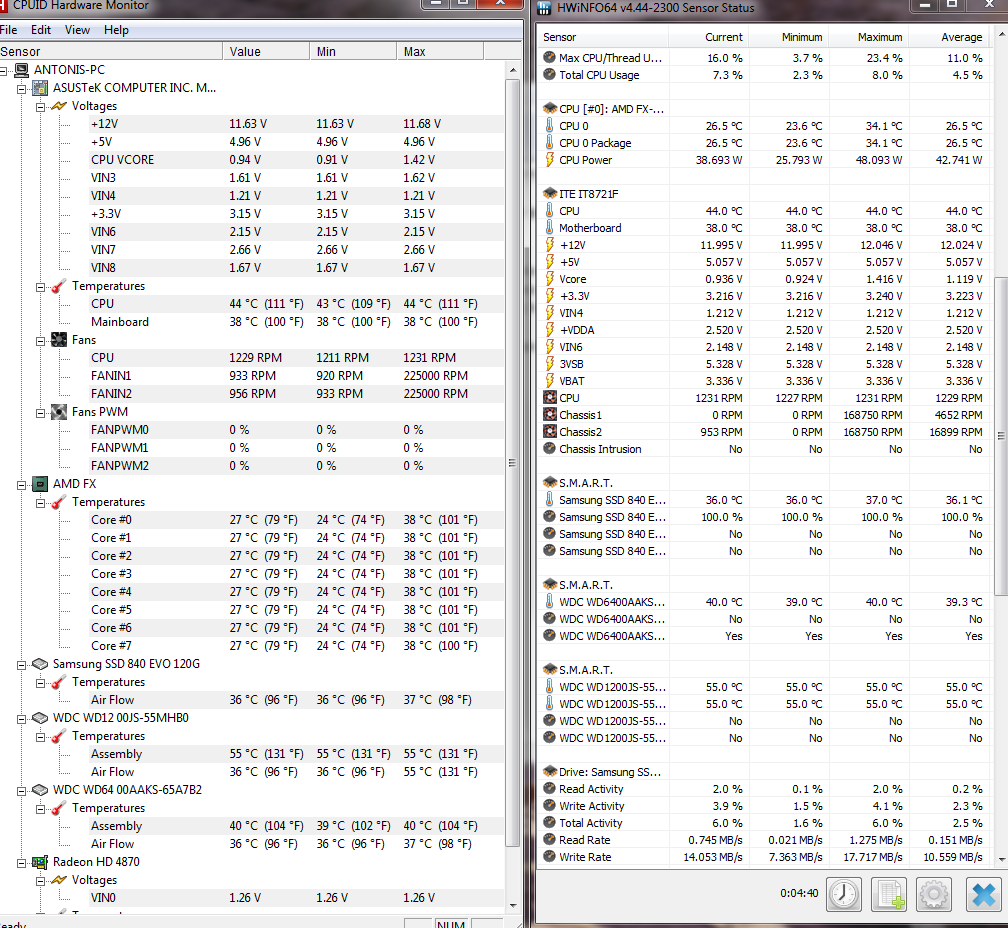Click the HWMonitor scrollbar down arrow
1008x928 pixels.
[x=513, y=906]
